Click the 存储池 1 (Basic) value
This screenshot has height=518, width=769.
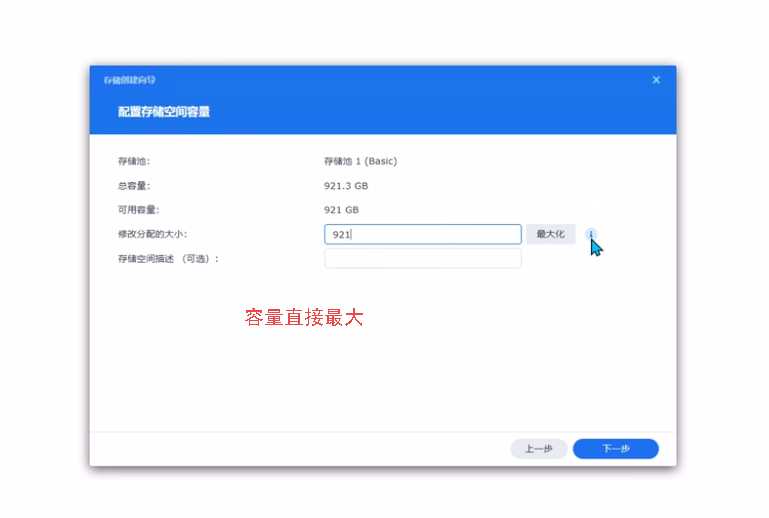point(360,161)
